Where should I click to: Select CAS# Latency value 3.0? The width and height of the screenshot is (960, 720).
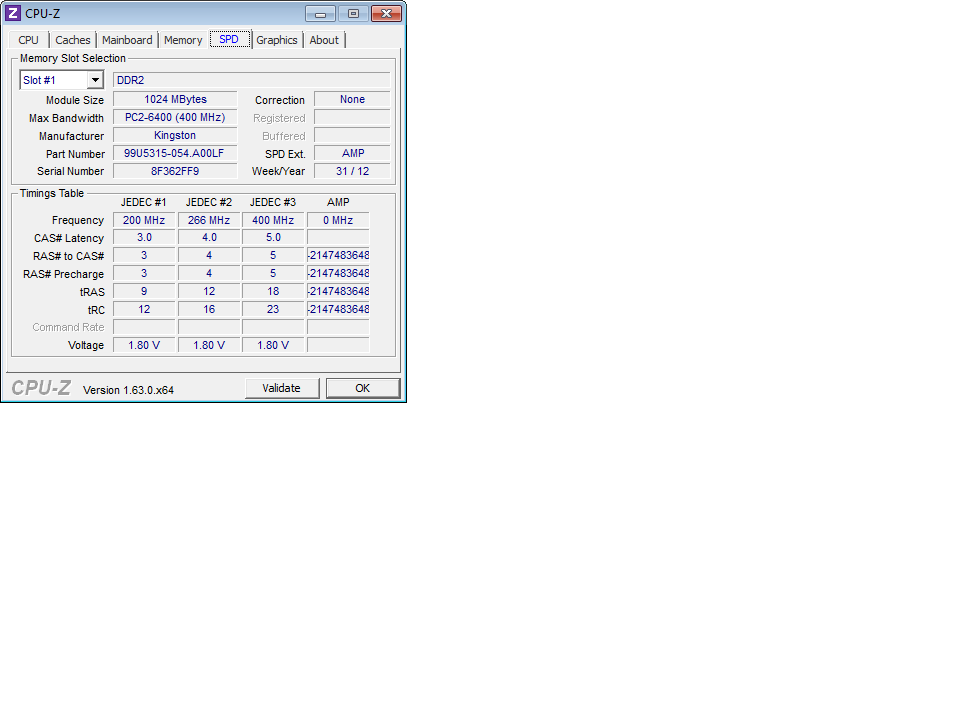click(x=144, y=238)
